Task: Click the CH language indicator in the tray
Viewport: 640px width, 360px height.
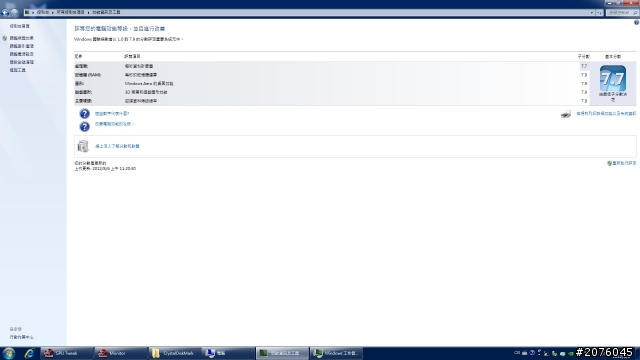Action: tap(517, 353)
